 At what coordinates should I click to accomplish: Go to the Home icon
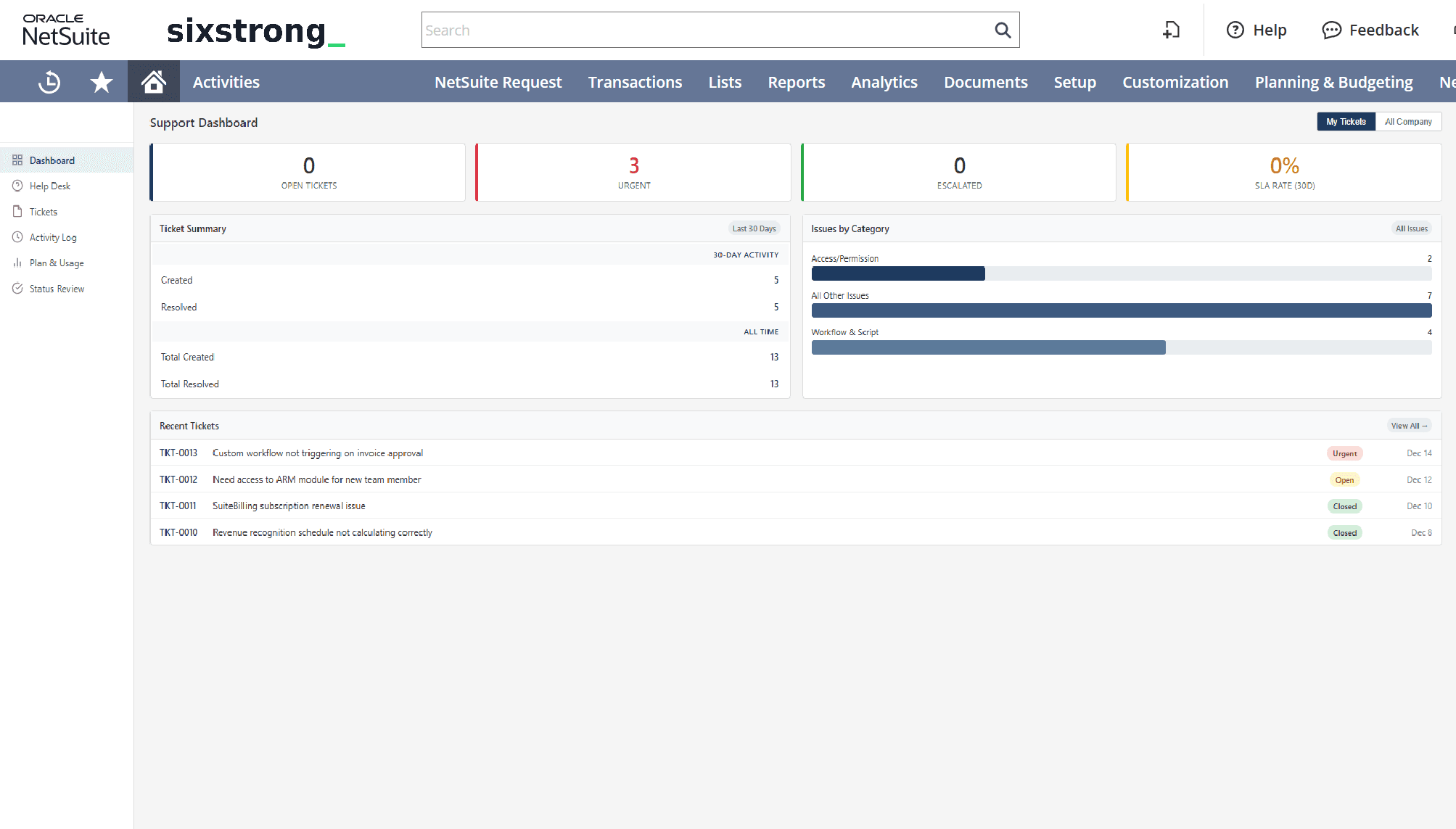(153, 82)
